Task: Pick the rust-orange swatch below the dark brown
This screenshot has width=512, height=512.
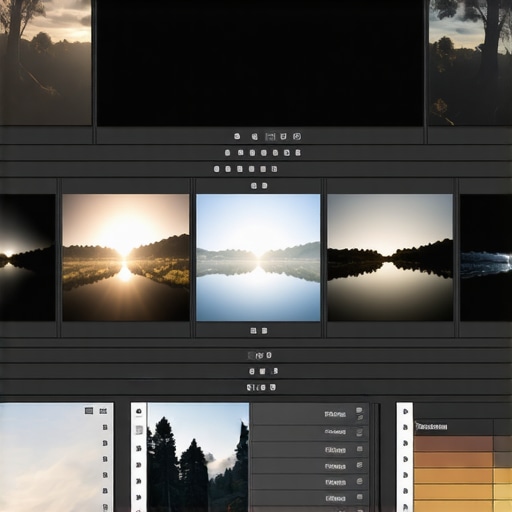Action: point(453,460)
